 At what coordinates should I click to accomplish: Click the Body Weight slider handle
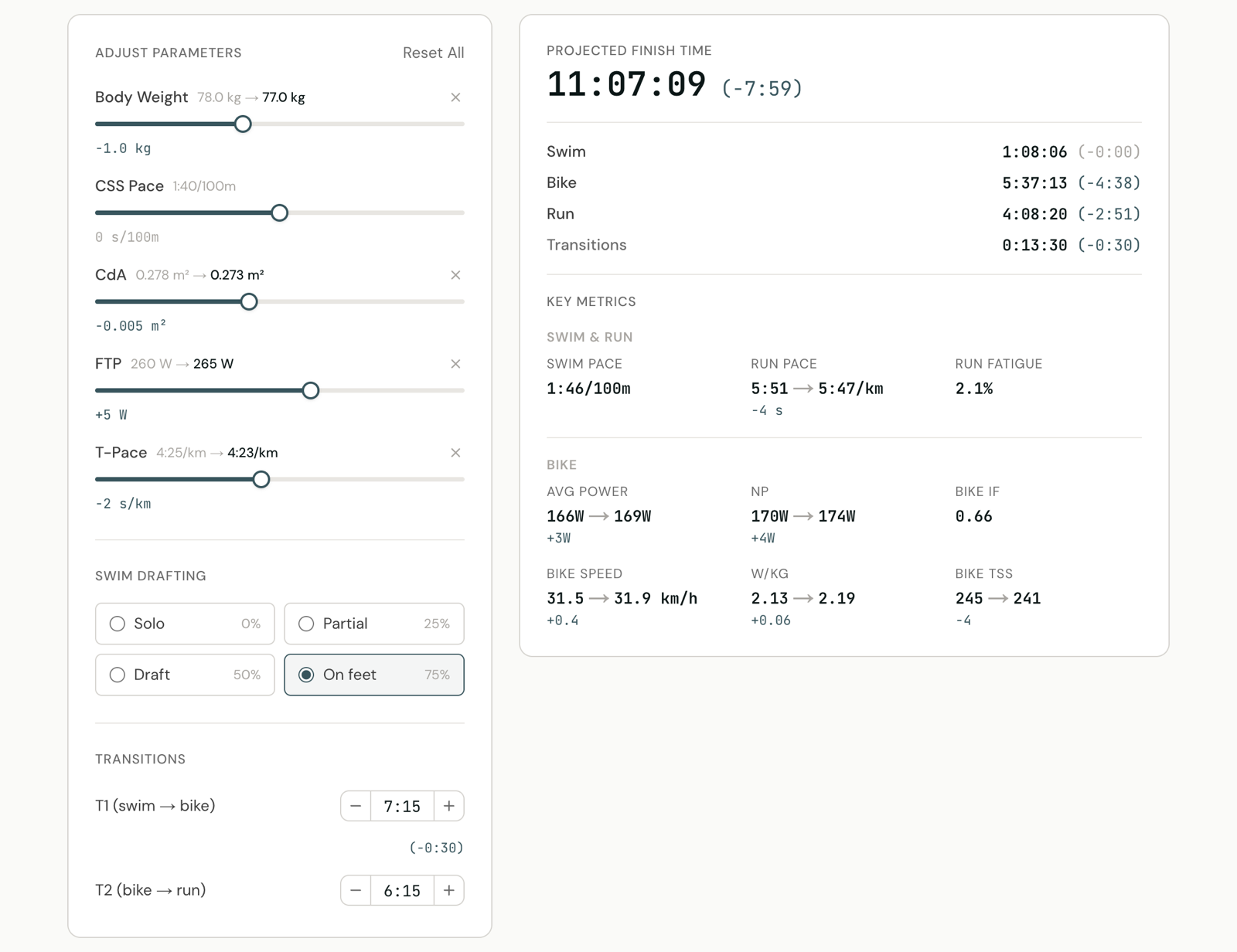pos(243,124)
